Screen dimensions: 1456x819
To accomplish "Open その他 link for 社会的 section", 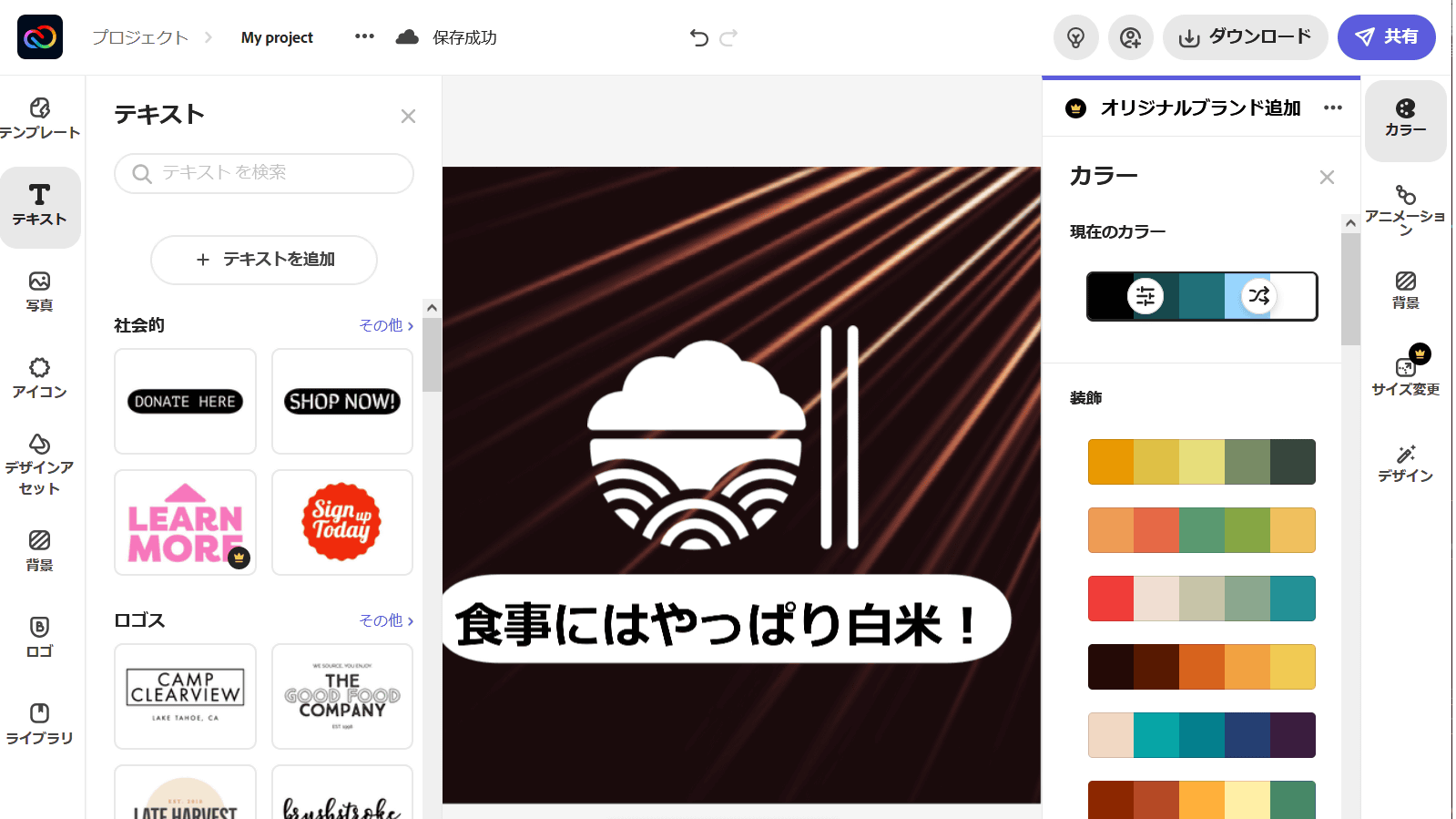I will click(386, 325).
